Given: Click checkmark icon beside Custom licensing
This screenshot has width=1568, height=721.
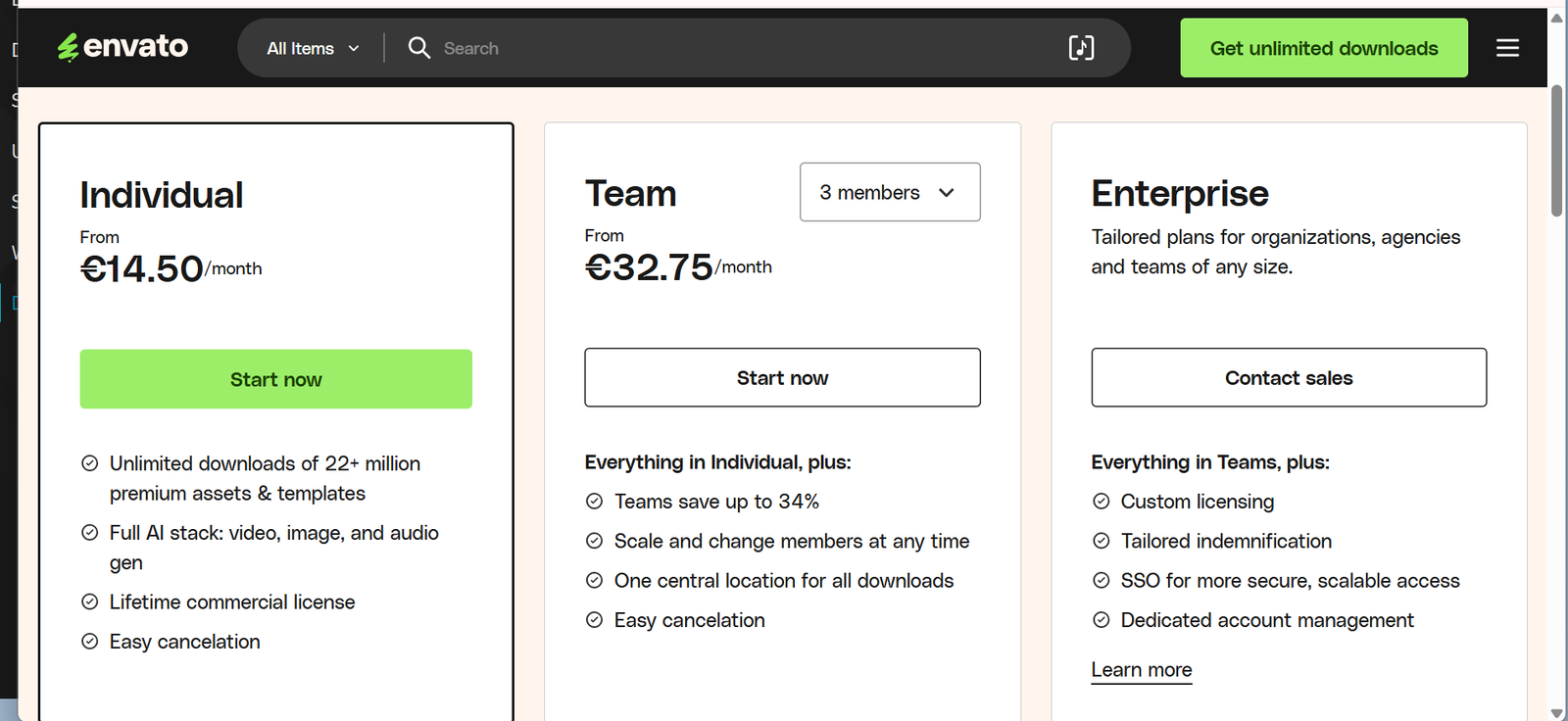Looking at the screenshot, I should pyautogui.click(x=1101, y=502).
